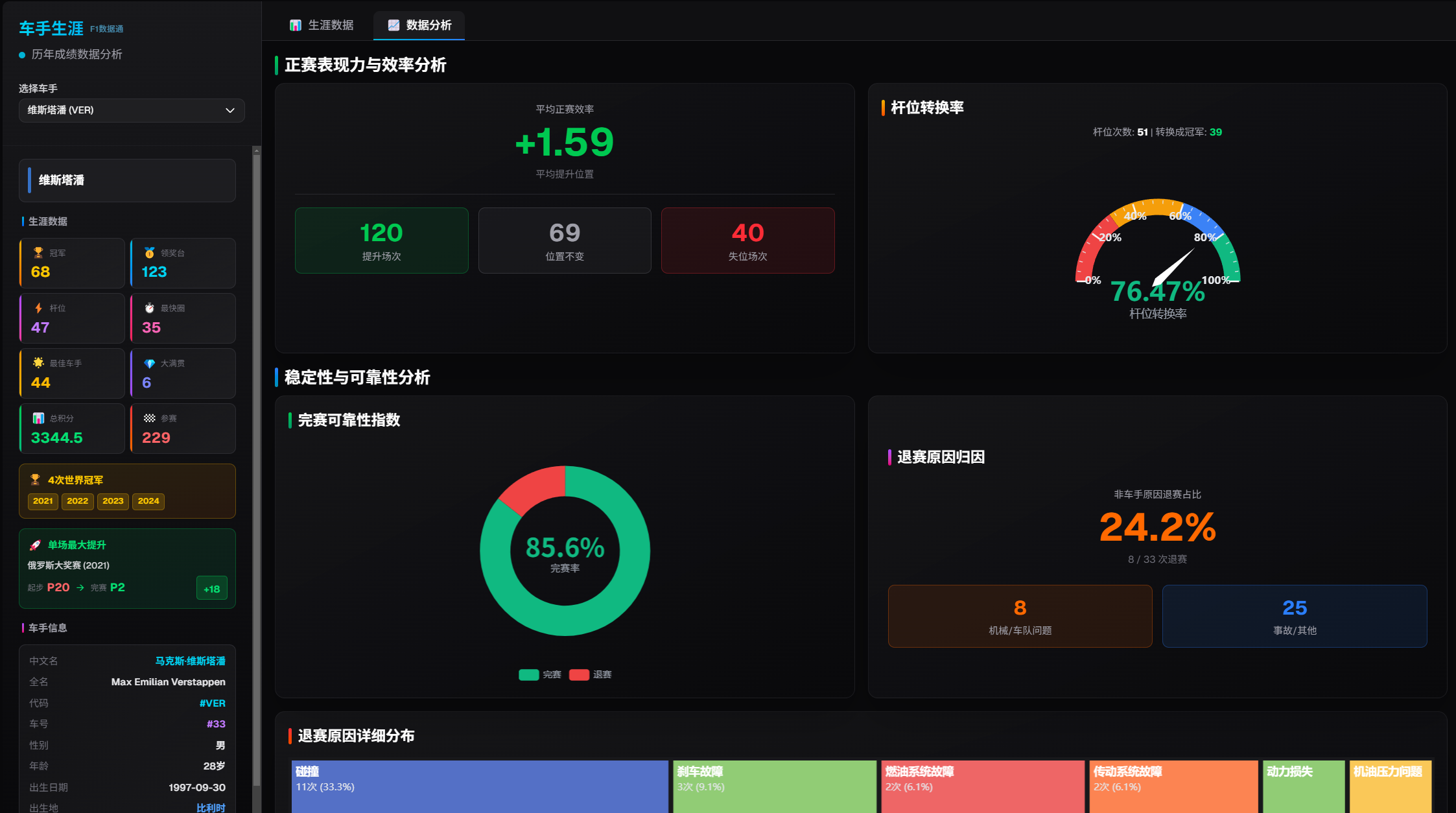
Task: Click the stopwatch icon on the 最快圈 card
Action: [x=149, y=308]
